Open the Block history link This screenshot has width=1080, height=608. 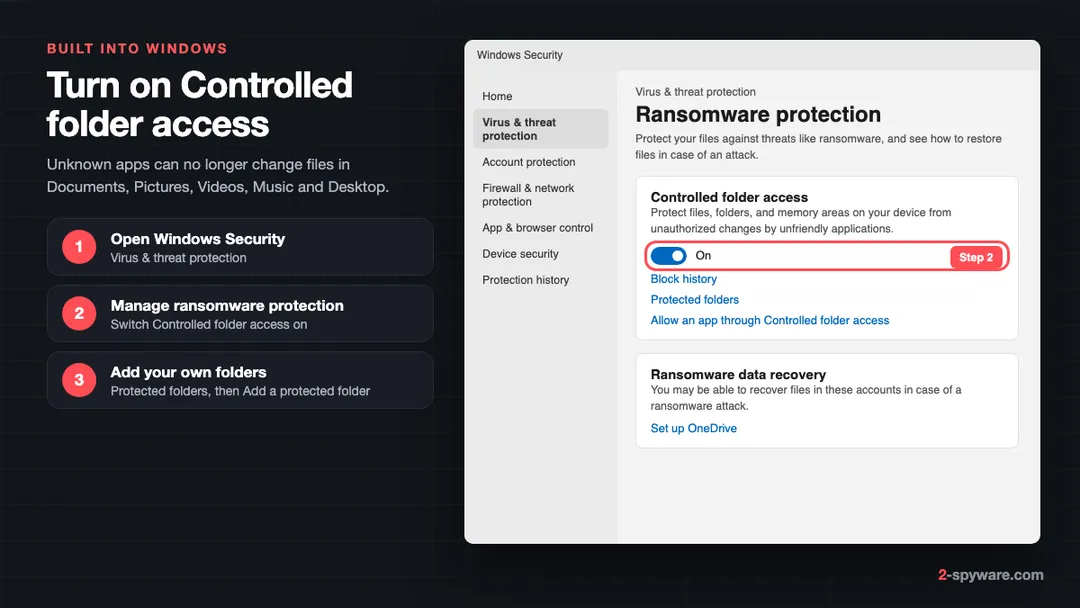coord(683,279)
